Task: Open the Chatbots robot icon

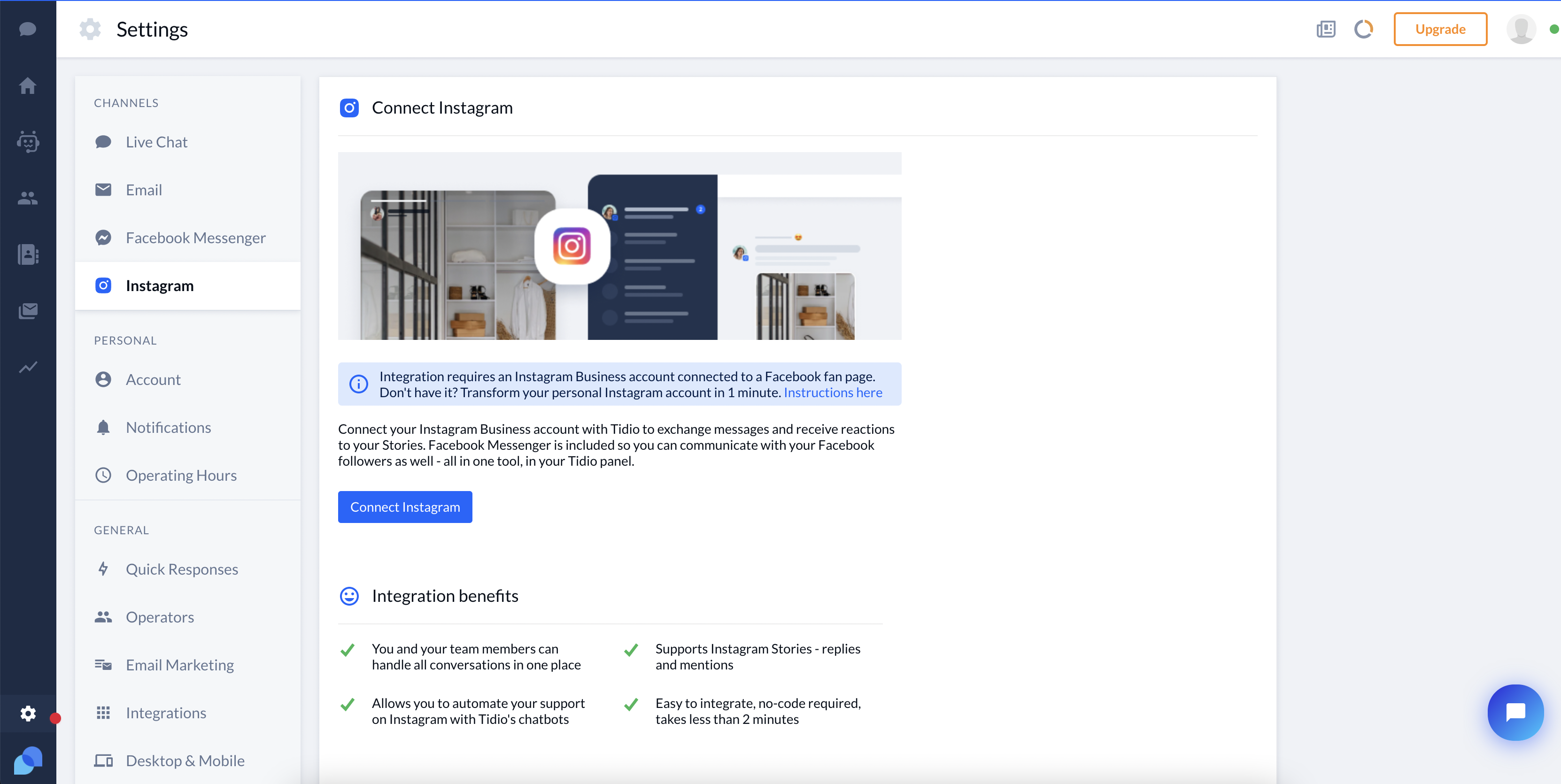Action: 28,142
